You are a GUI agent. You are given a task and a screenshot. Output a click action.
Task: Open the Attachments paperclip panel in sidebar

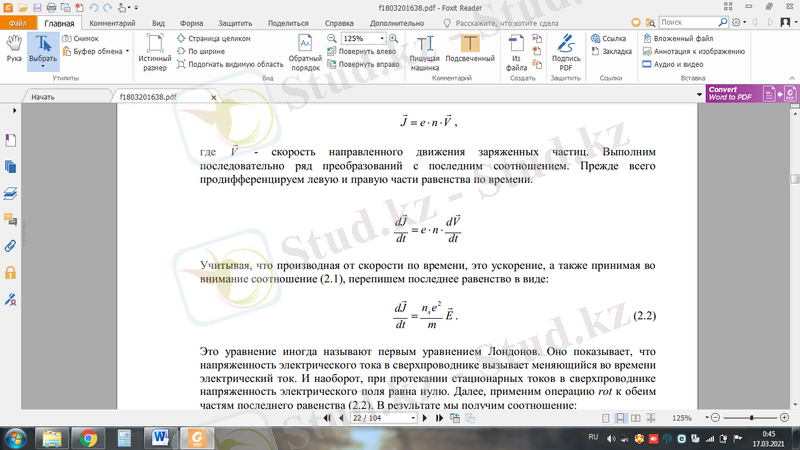pyautogui.click(x=10, y=245)
